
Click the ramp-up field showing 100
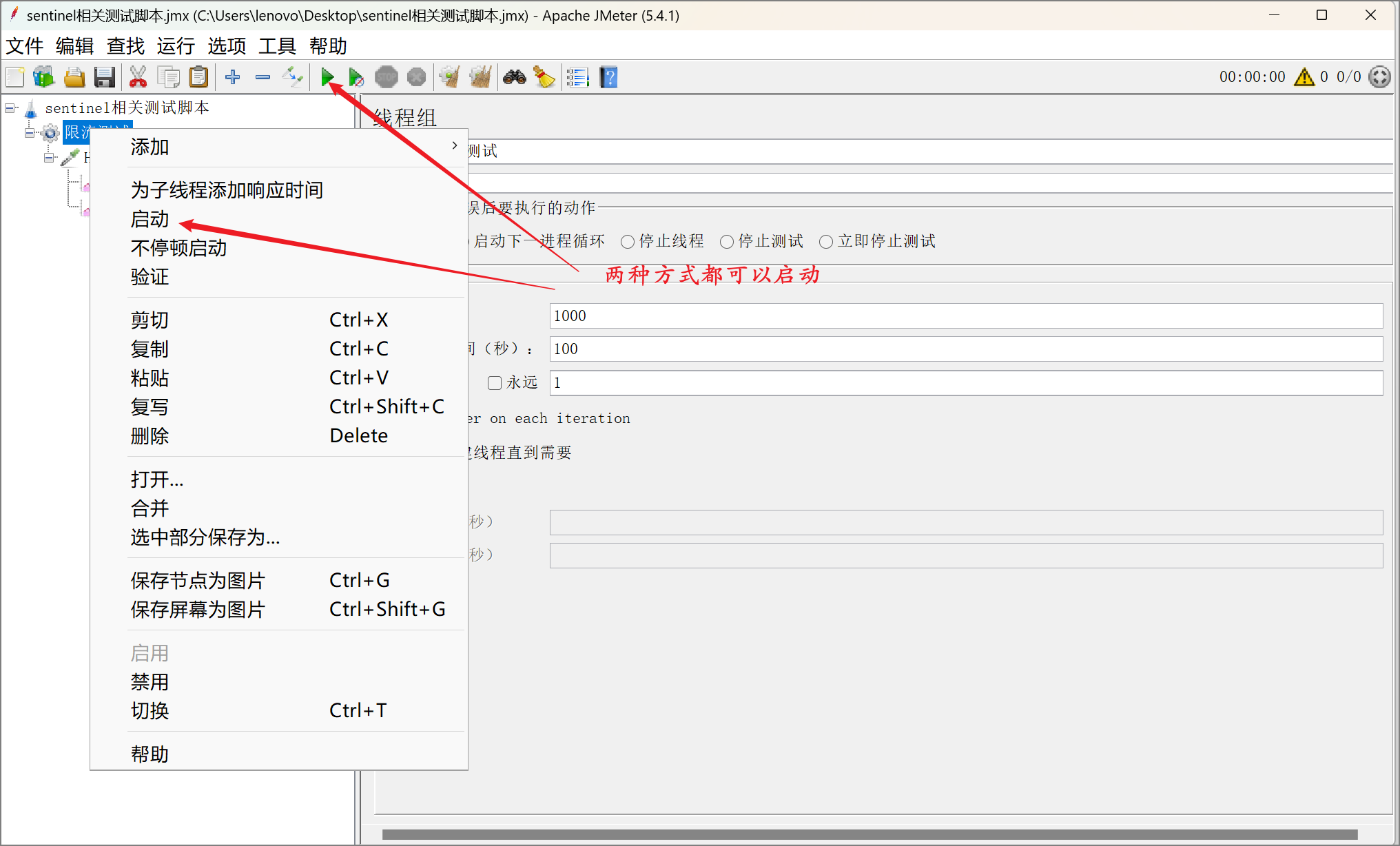[x=966, y=349]
